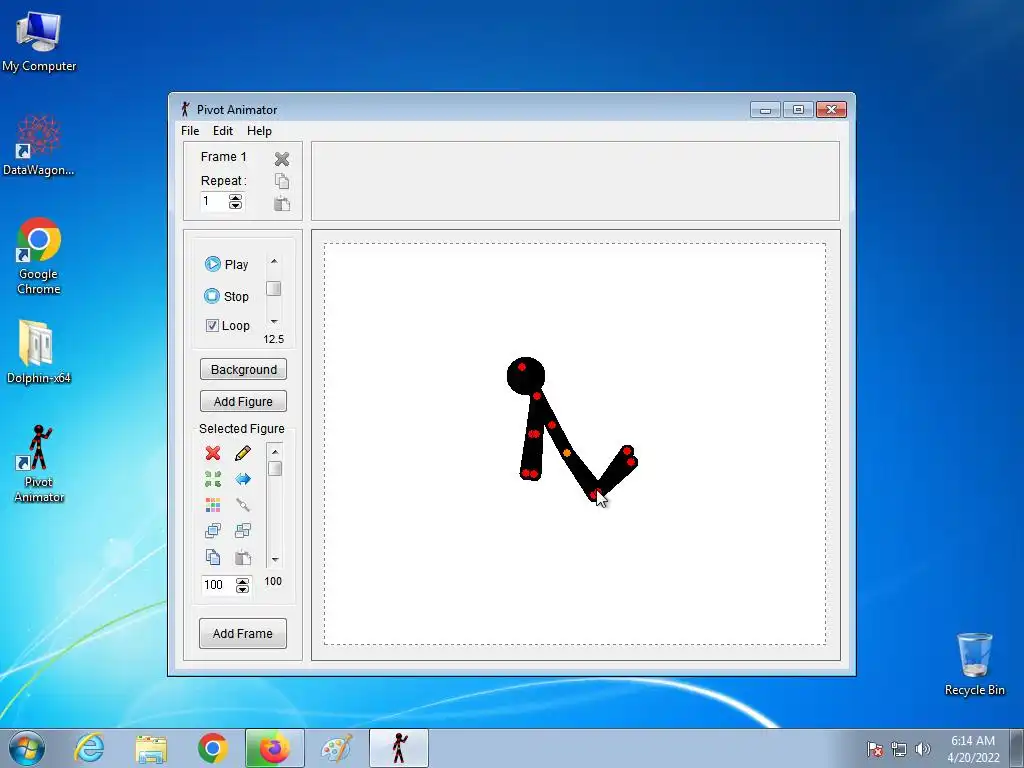Select the Dolphin-x64 desktop folder

point(39,351)
